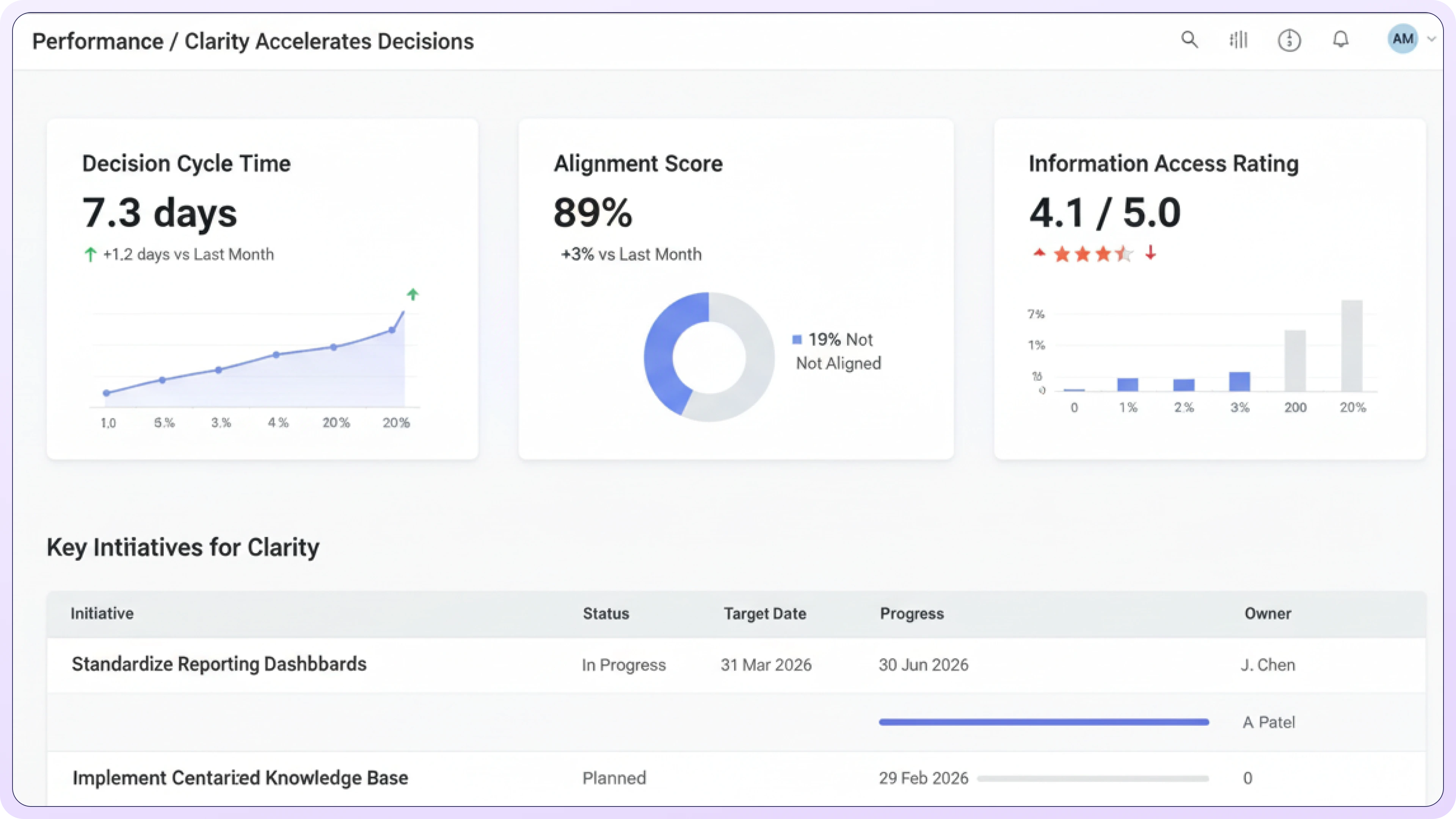
Task: Open Implement Centralized Knowledge Base row
Action: (x=240, y=778)
